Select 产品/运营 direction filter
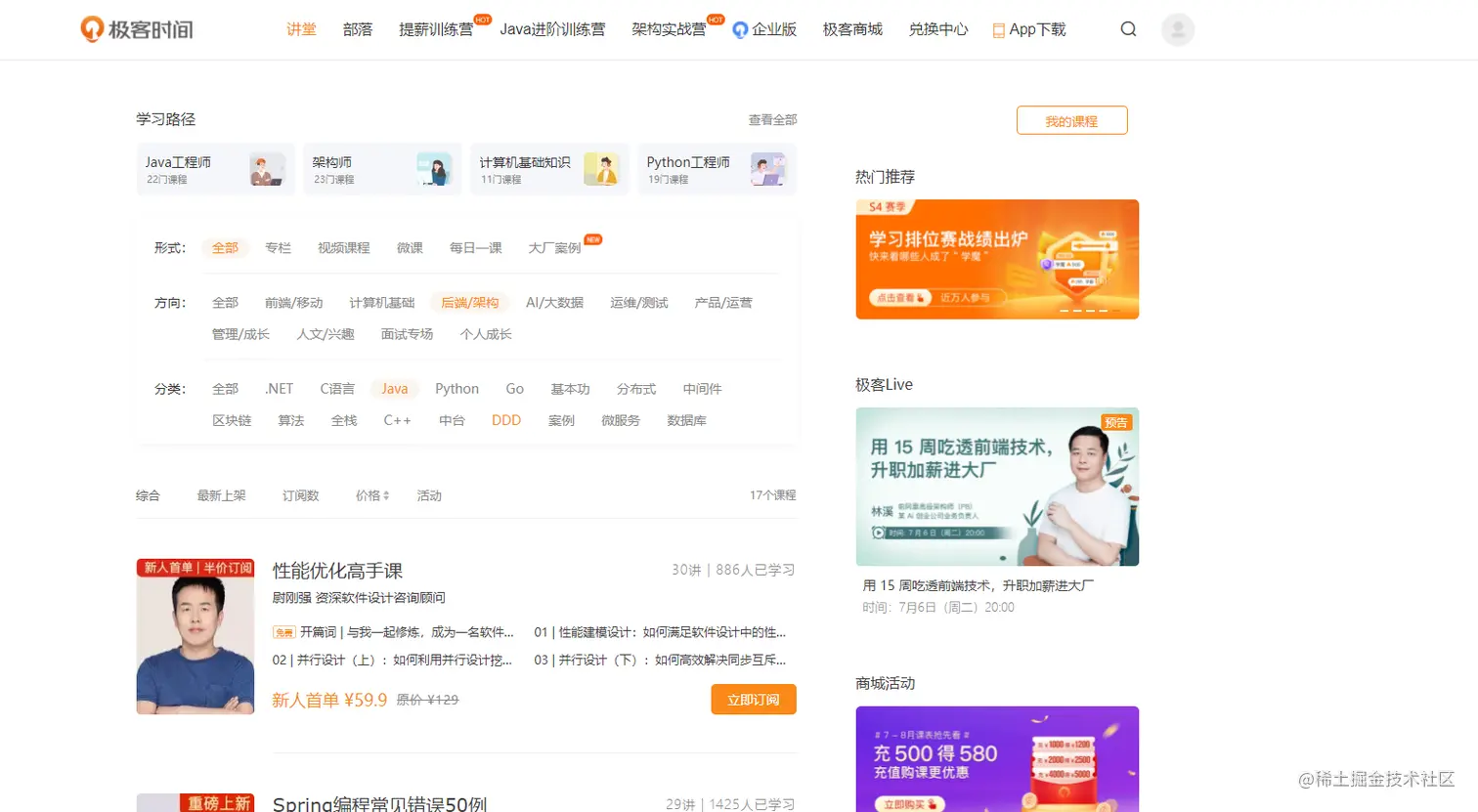This screenshot has width=1478, height=812. [x=723, y=303]
